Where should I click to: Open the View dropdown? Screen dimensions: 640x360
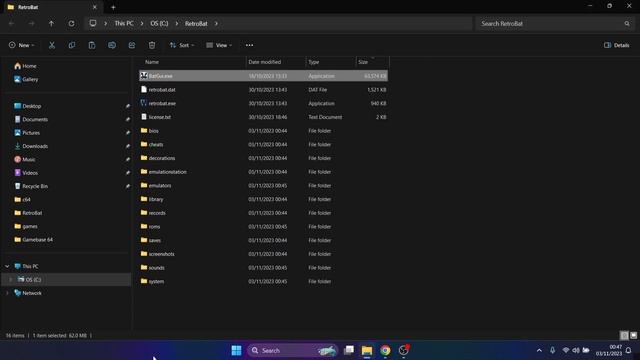(x=219, y=45)
